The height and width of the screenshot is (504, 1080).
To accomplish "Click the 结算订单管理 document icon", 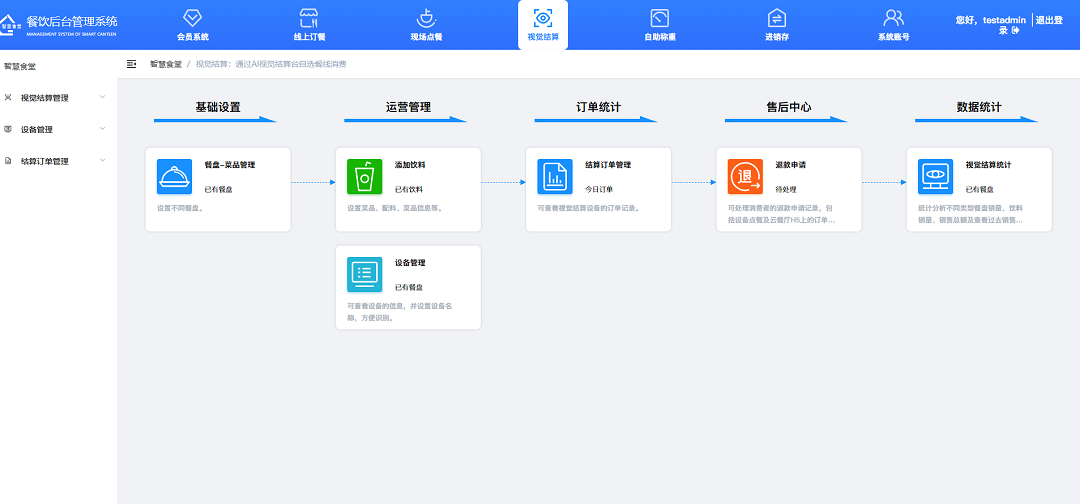I will (x=554, y=177).
